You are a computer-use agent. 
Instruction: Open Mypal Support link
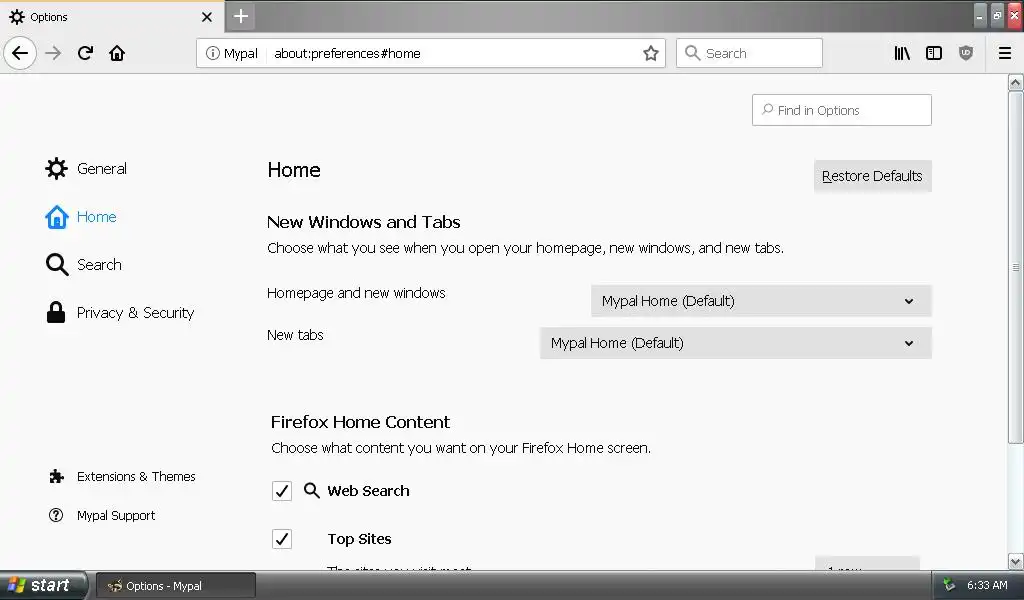pyautogui.click(x=102, y=515)
